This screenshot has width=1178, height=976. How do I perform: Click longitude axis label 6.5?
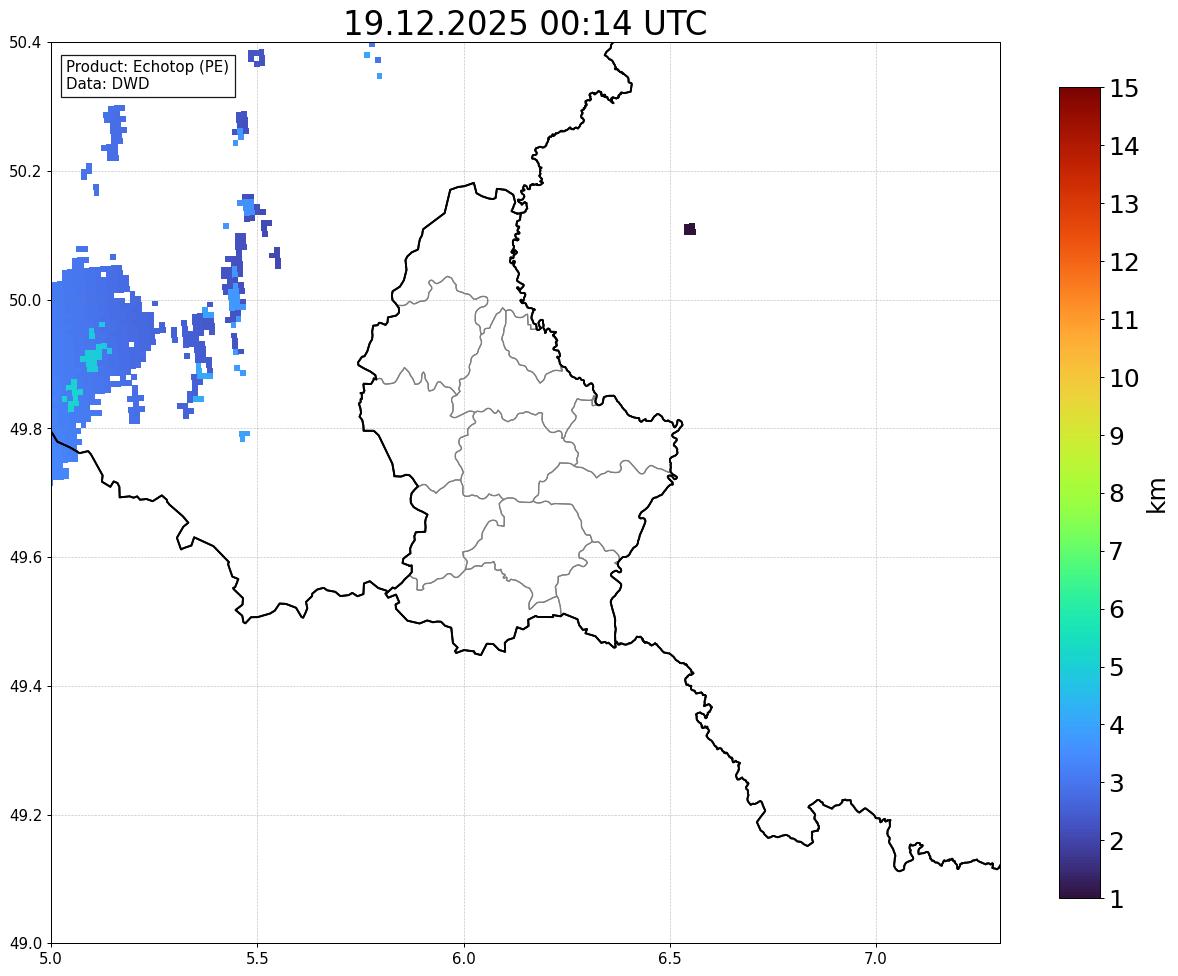670,959
